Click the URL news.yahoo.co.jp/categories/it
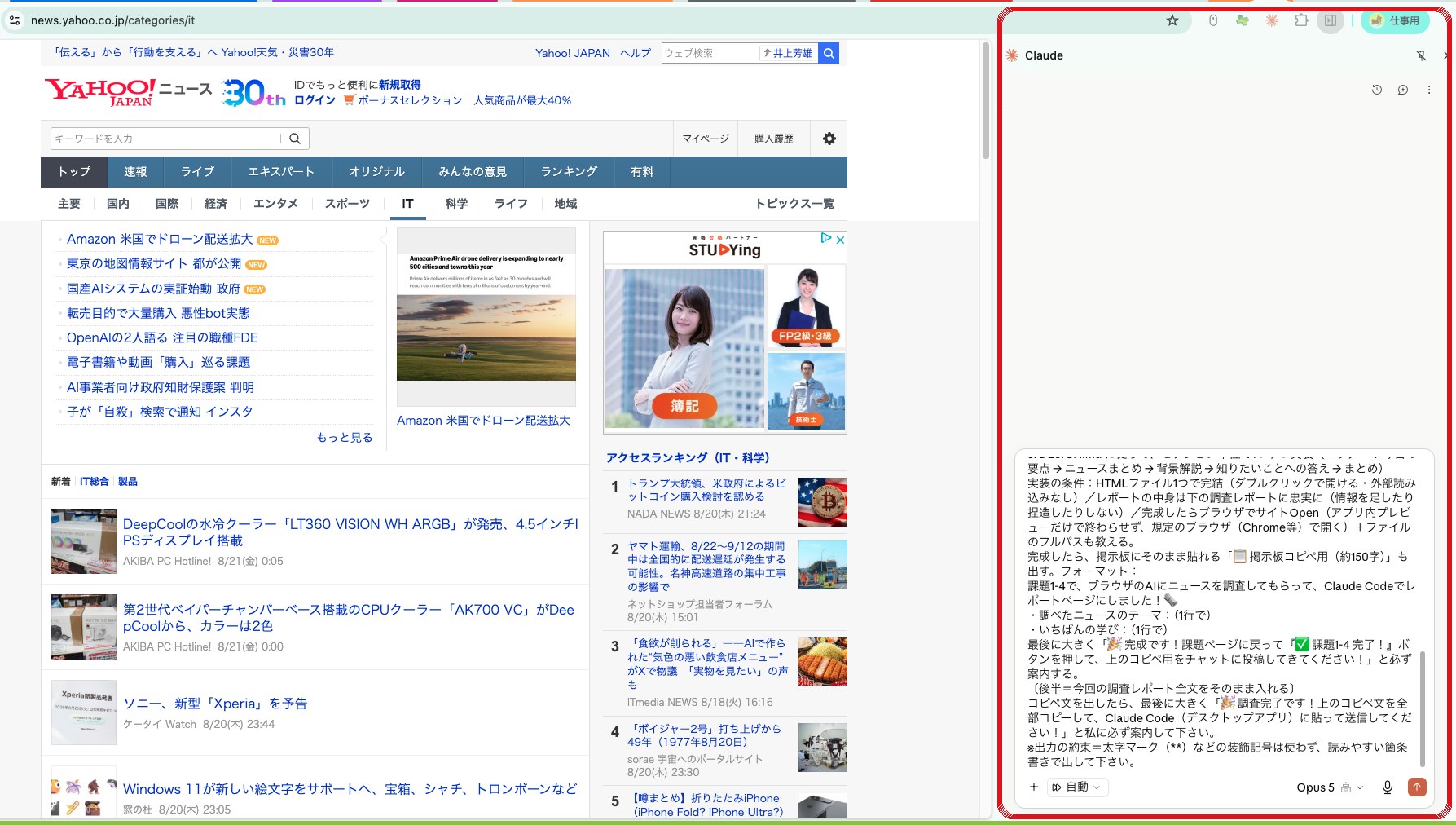 112,20
